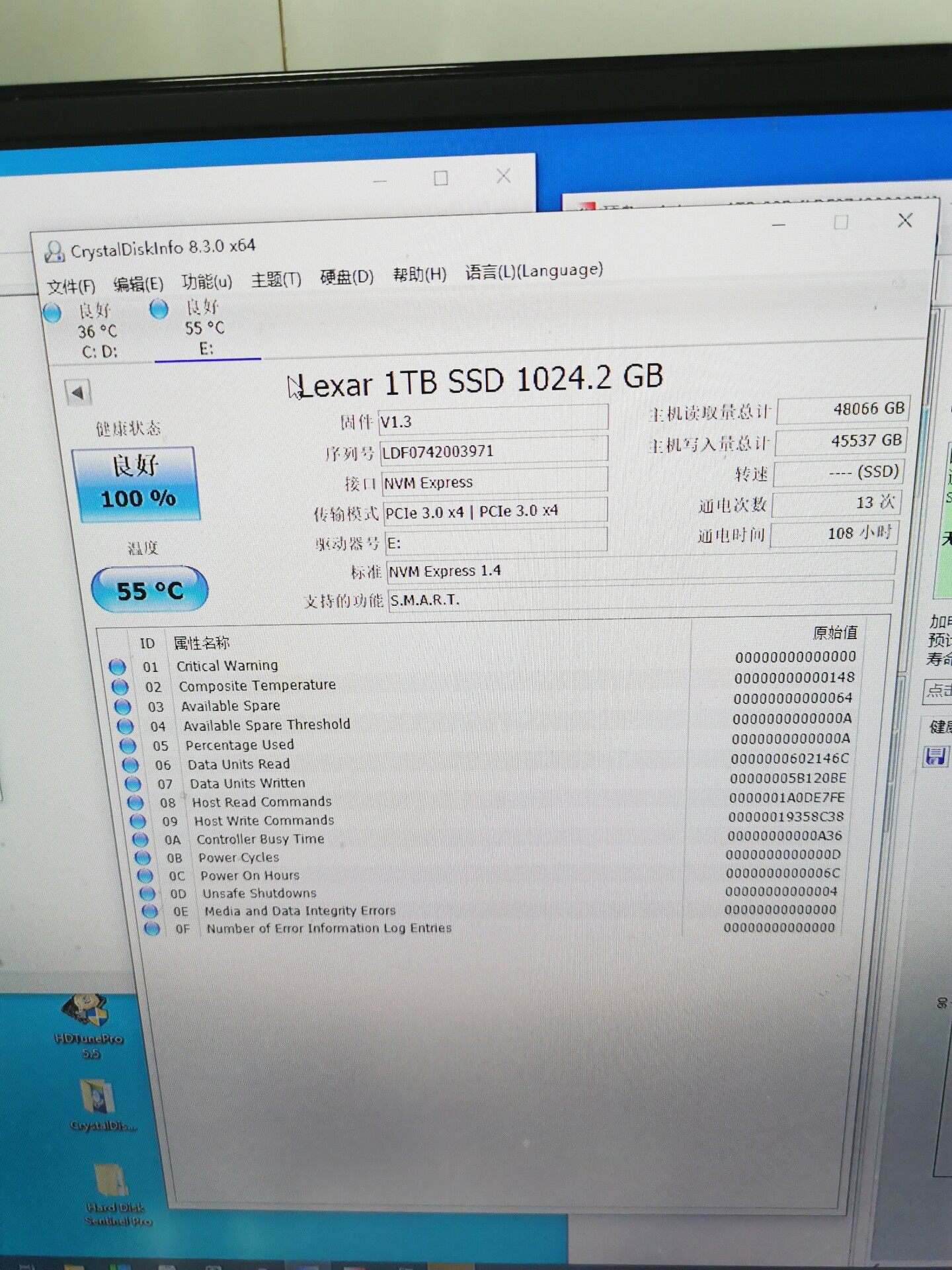Click the 55 °C temperature button
The height and width of the screenshot is (1270, 952).
149,589
